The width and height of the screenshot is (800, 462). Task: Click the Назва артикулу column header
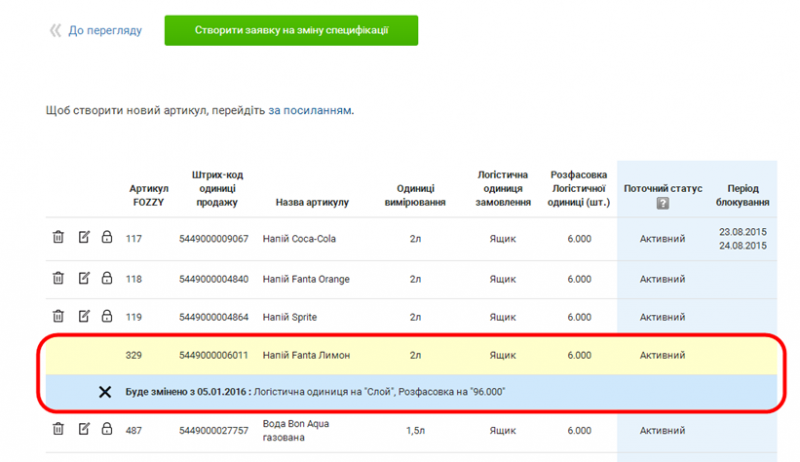point(311,203)
